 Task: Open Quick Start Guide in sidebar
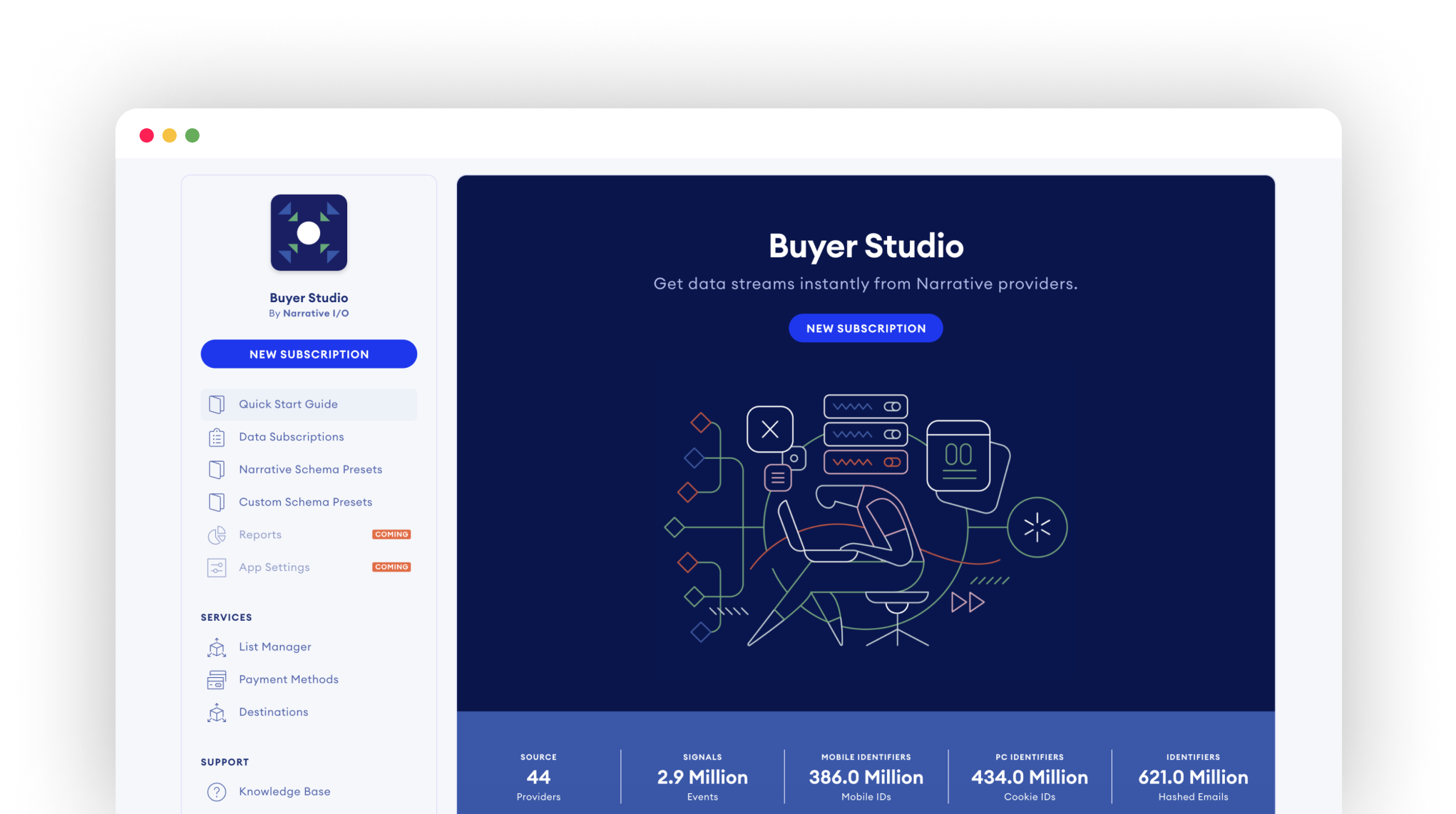309,404
